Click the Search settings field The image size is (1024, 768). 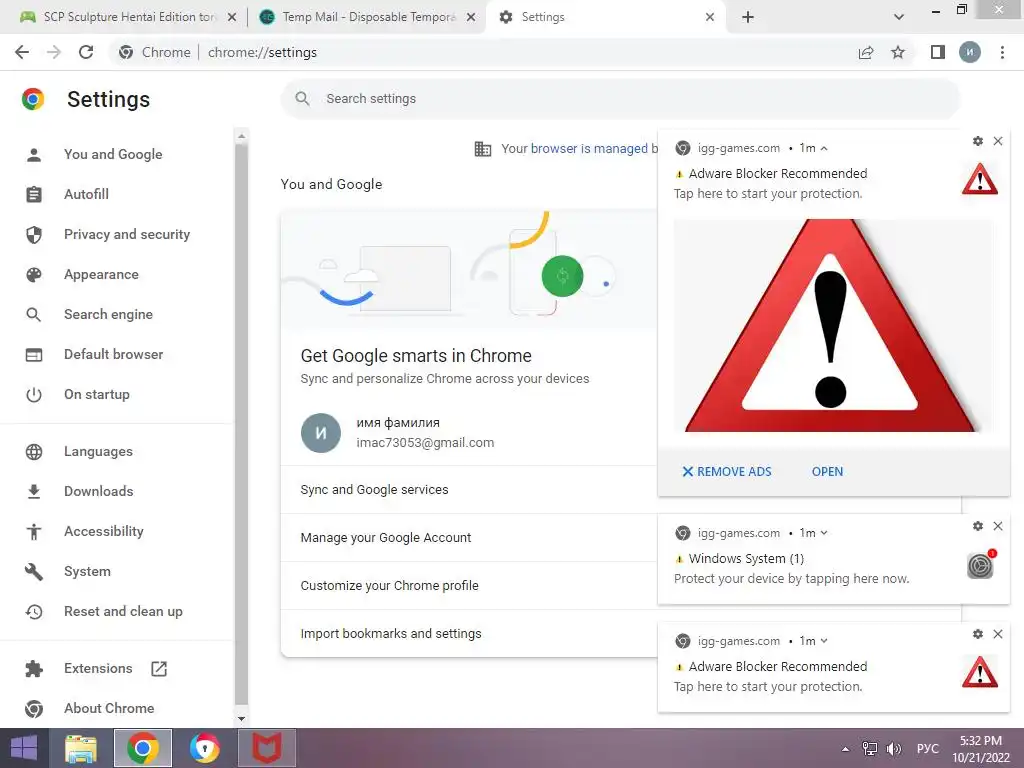point(620,99)
